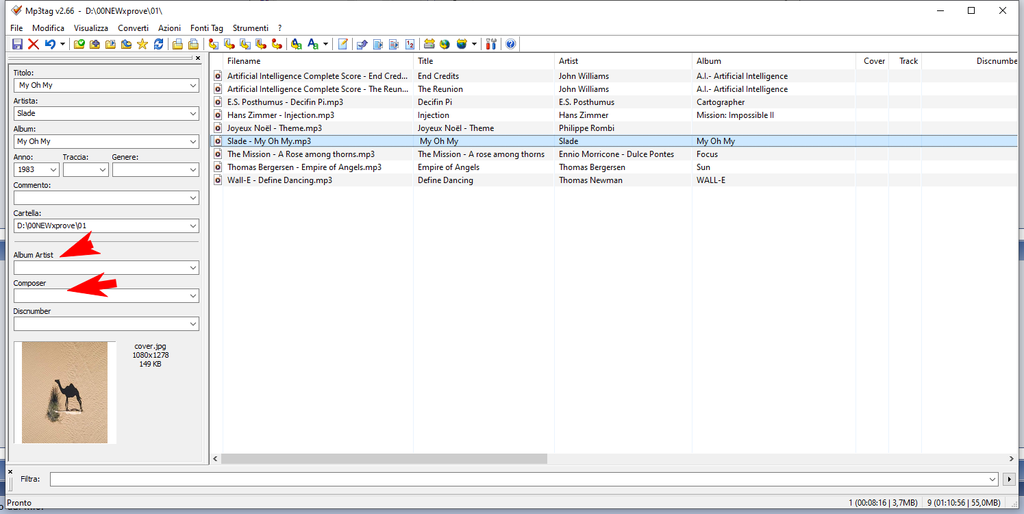Click the folder icon with green checkmark
The width and height of the screenshot is (1024, 514).
79,44
